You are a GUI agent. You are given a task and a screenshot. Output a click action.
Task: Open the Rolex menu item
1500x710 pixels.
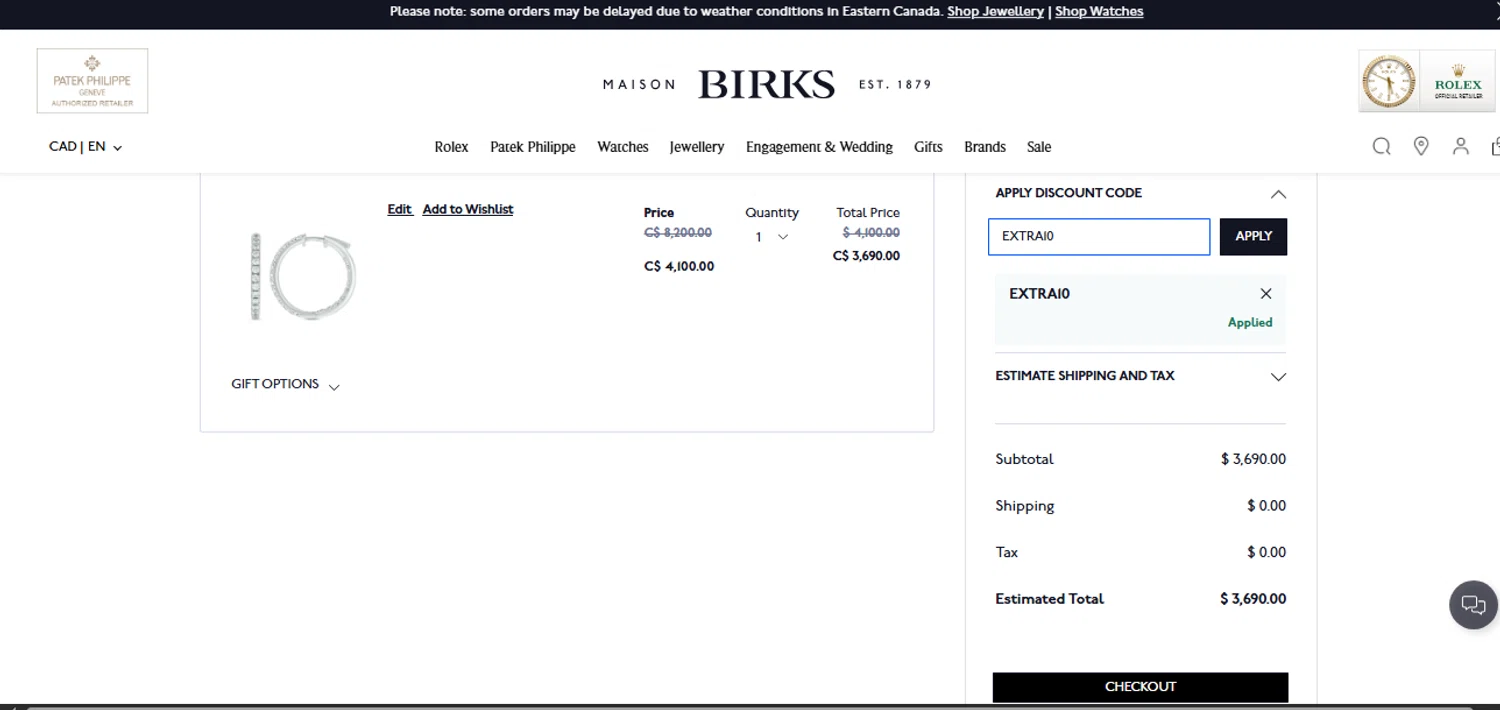pyautogui.click(x=451, y=147)
